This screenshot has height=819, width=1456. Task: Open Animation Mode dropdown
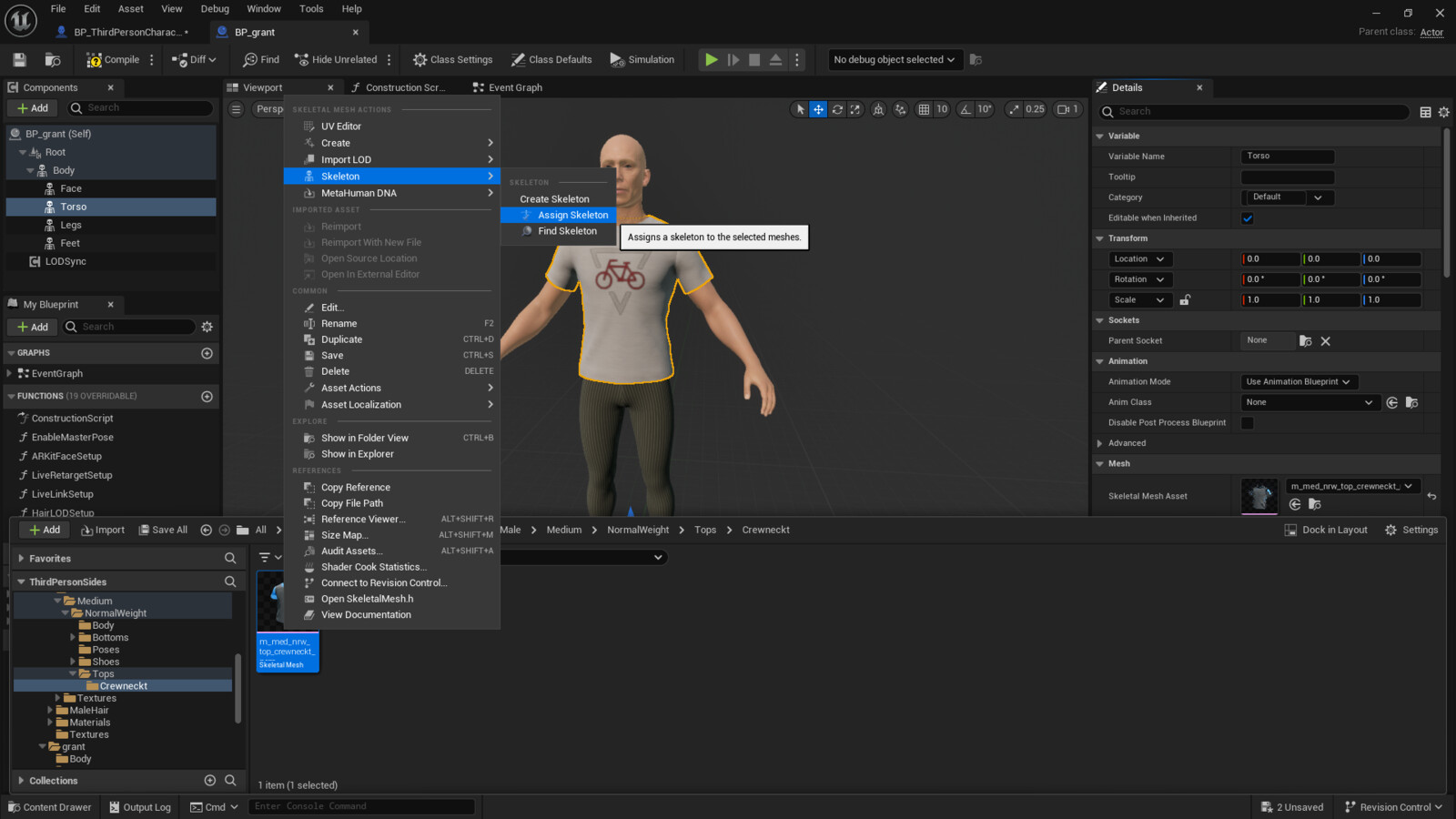coord(1299,382)
